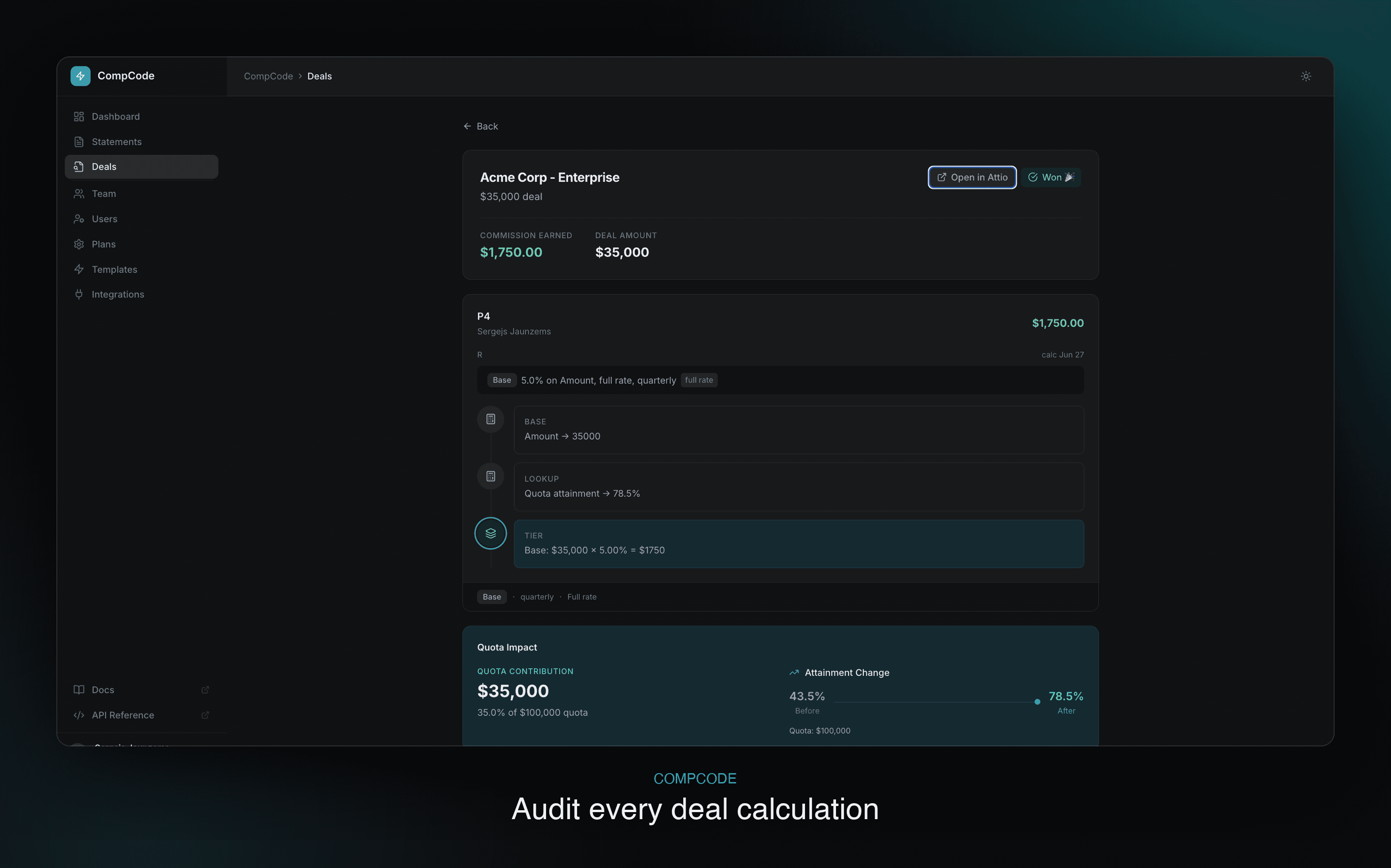
Task: Open Templates lightning icon in sidebar
Action: click(x=78, y=270)
